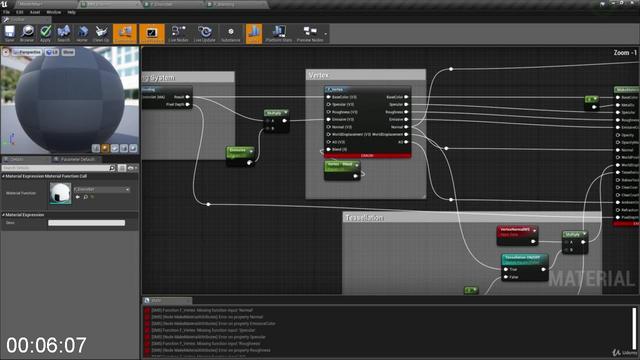The width and height of the screenshot is (640, 360).
Task: Click browse to asset magnifier icon
Action: click(x=86, y=197)
